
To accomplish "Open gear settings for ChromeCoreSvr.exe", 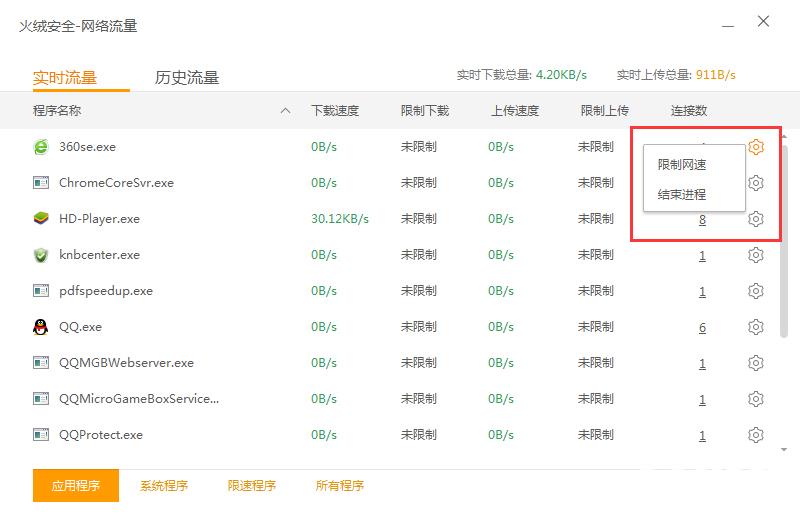I will 756,183.
